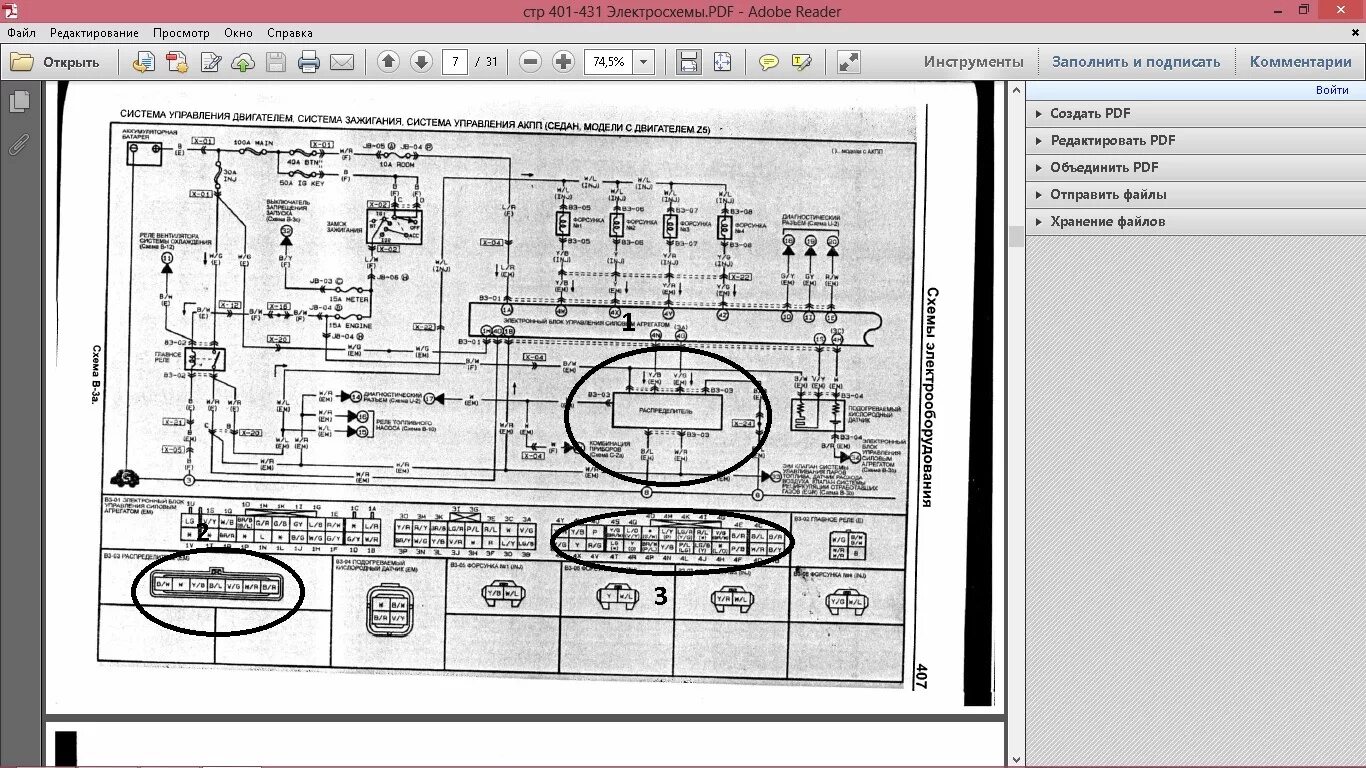Viewport: 1366px width, 768px height.
Task: Open the zoom level dropdown arrow
Action: point(644,62)
